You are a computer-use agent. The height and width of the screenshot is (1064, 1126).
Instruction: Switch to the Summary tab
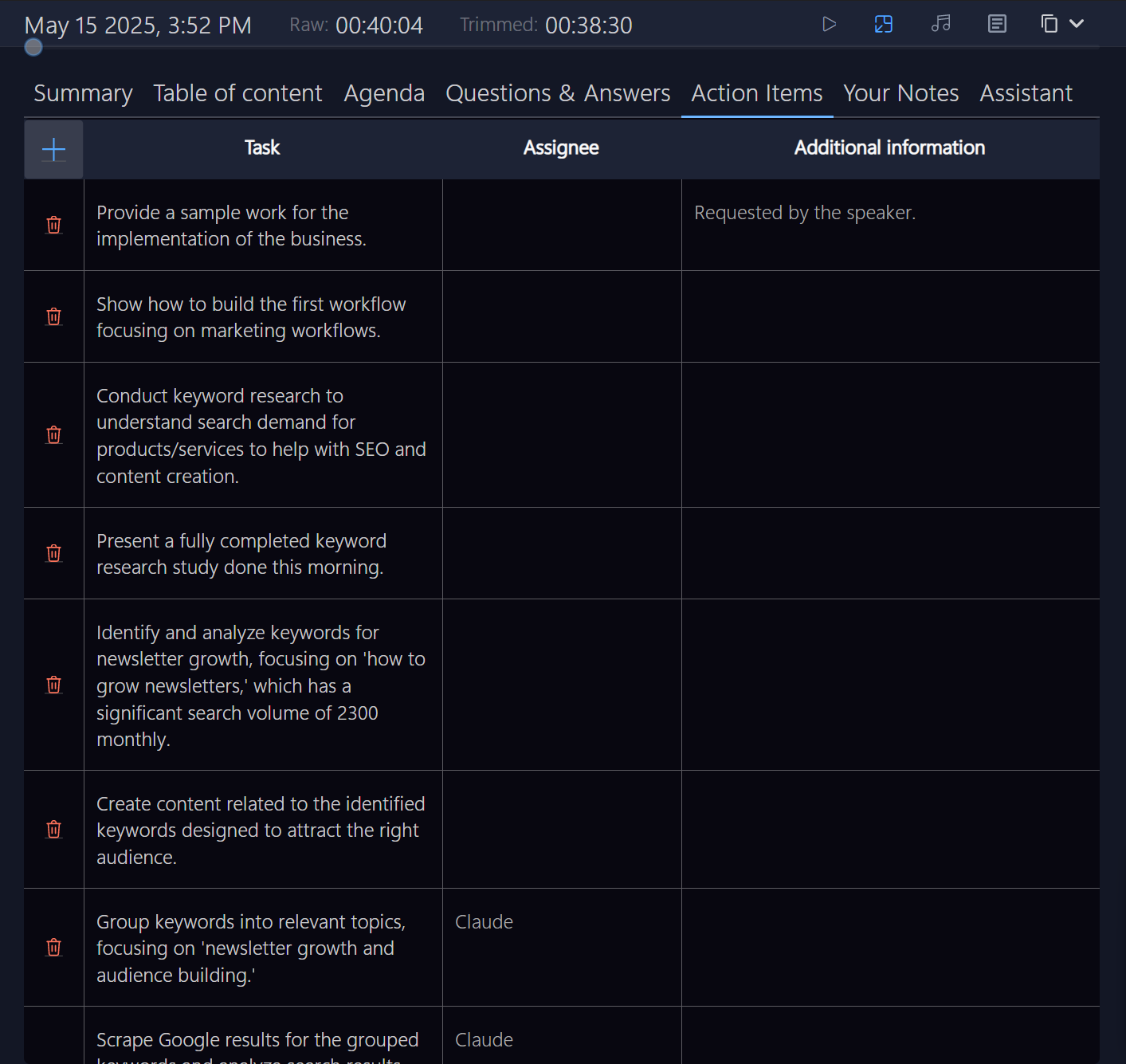83,93
